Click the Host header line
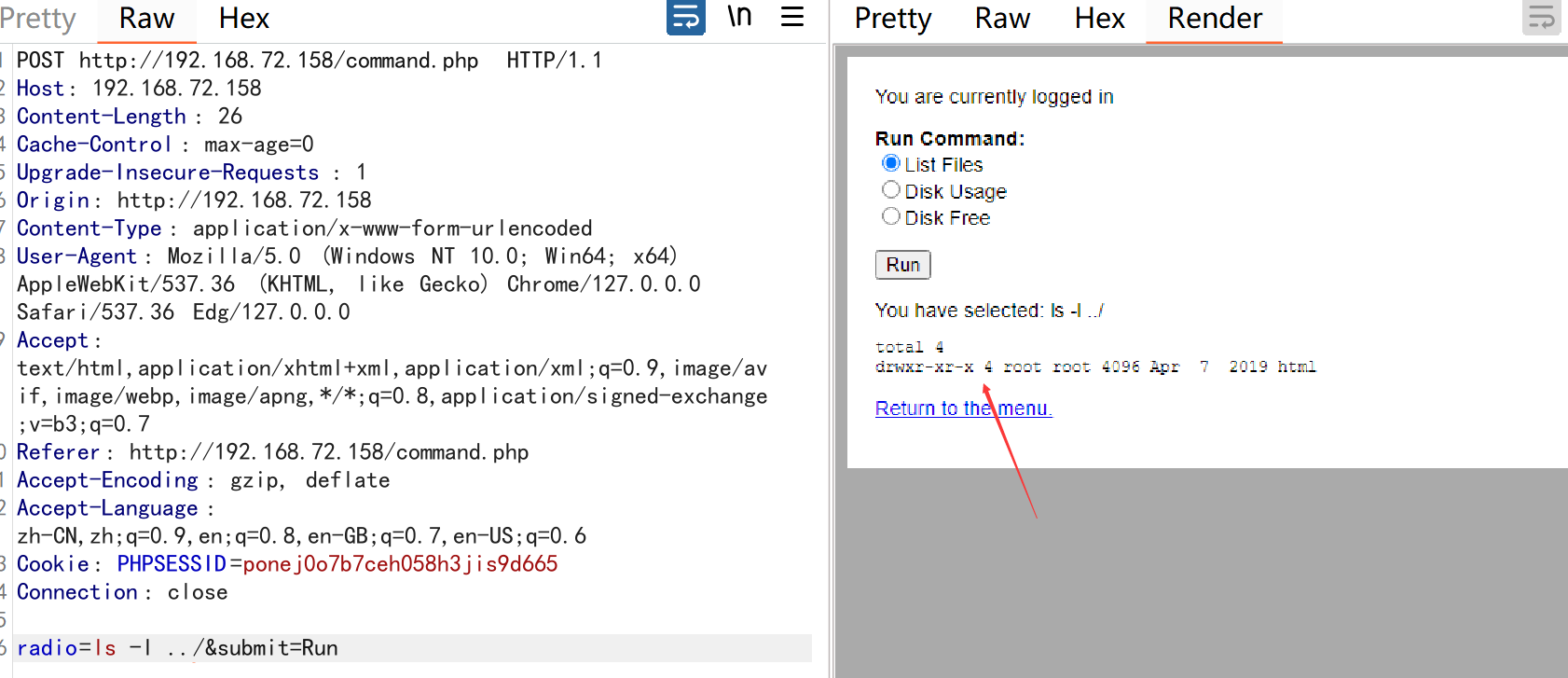The image size is (1568, 678). click(139, 89)
